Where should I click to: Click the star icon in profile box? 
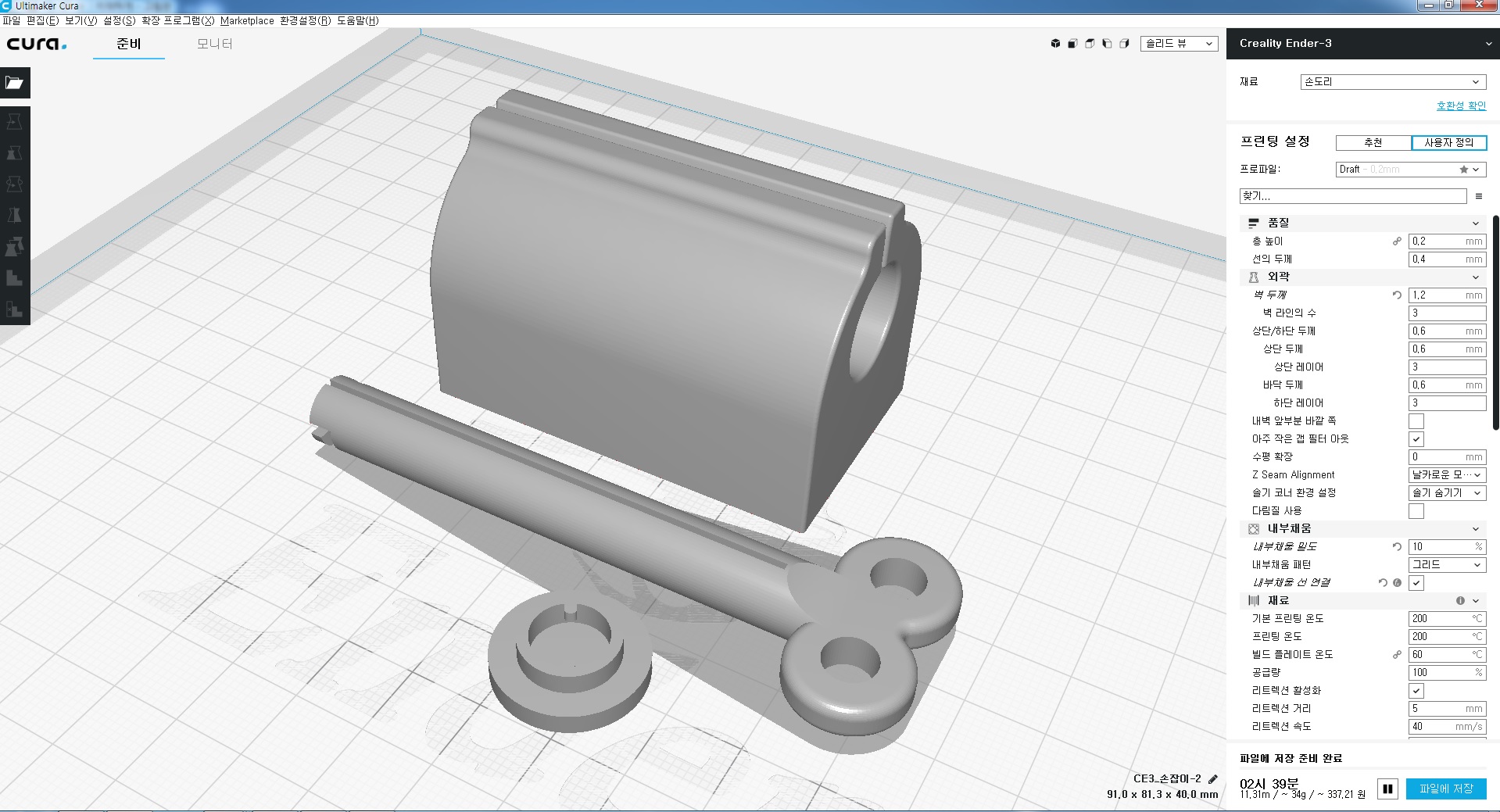(x=1463, y=170)
